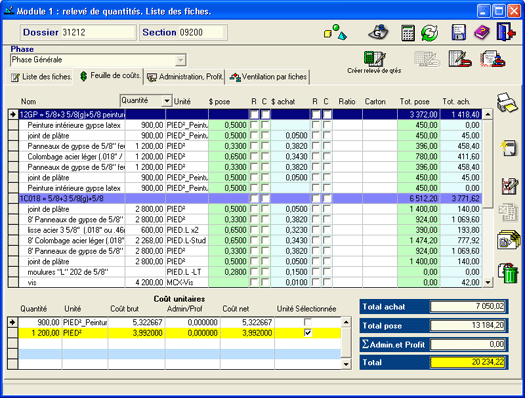Click the 5,322667 Coût brut cell
The width and height of the screenshot is (525, 398).
[137, 322]
